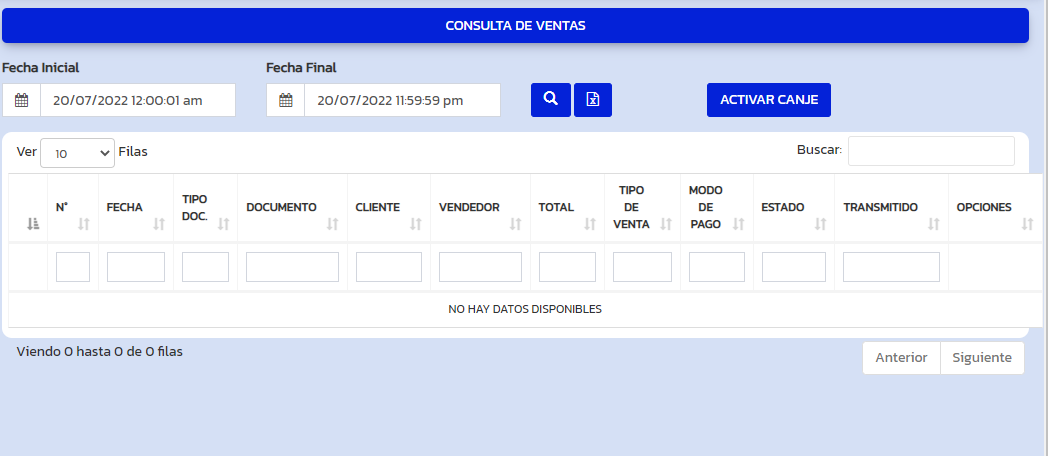Click the Excel export icon button
The height and width of the screenshot is (456, 1048).
tap(592, 100)
